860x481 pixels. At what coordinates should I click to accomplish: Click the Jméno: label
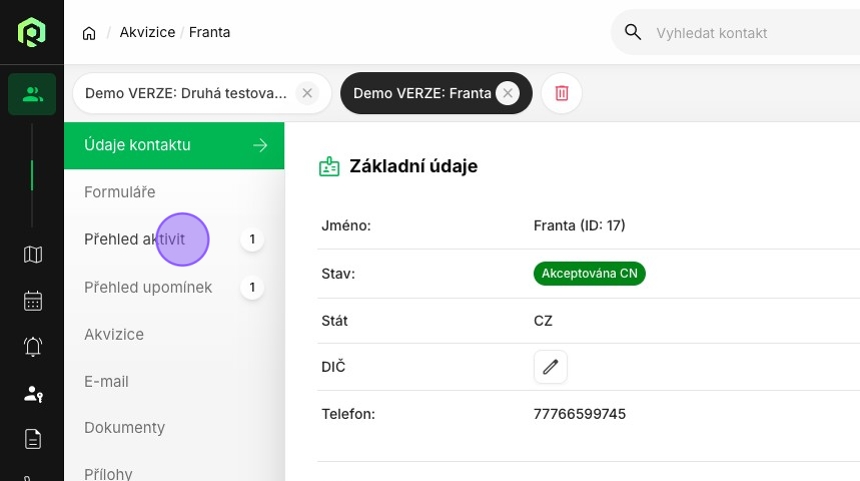pos(346,225)
